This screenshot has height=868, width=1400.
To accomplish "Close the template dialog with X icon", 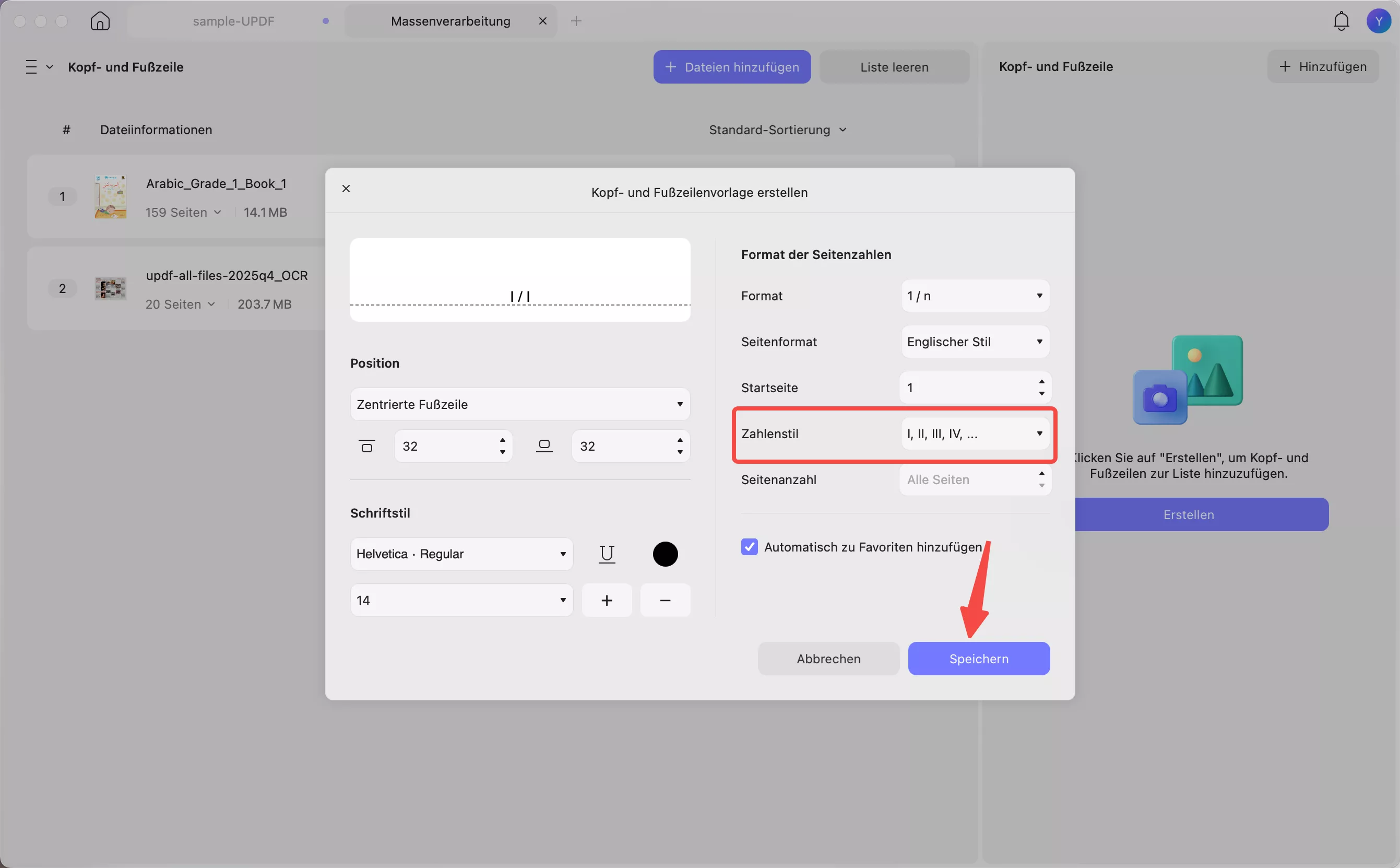I will coord(346,189).
